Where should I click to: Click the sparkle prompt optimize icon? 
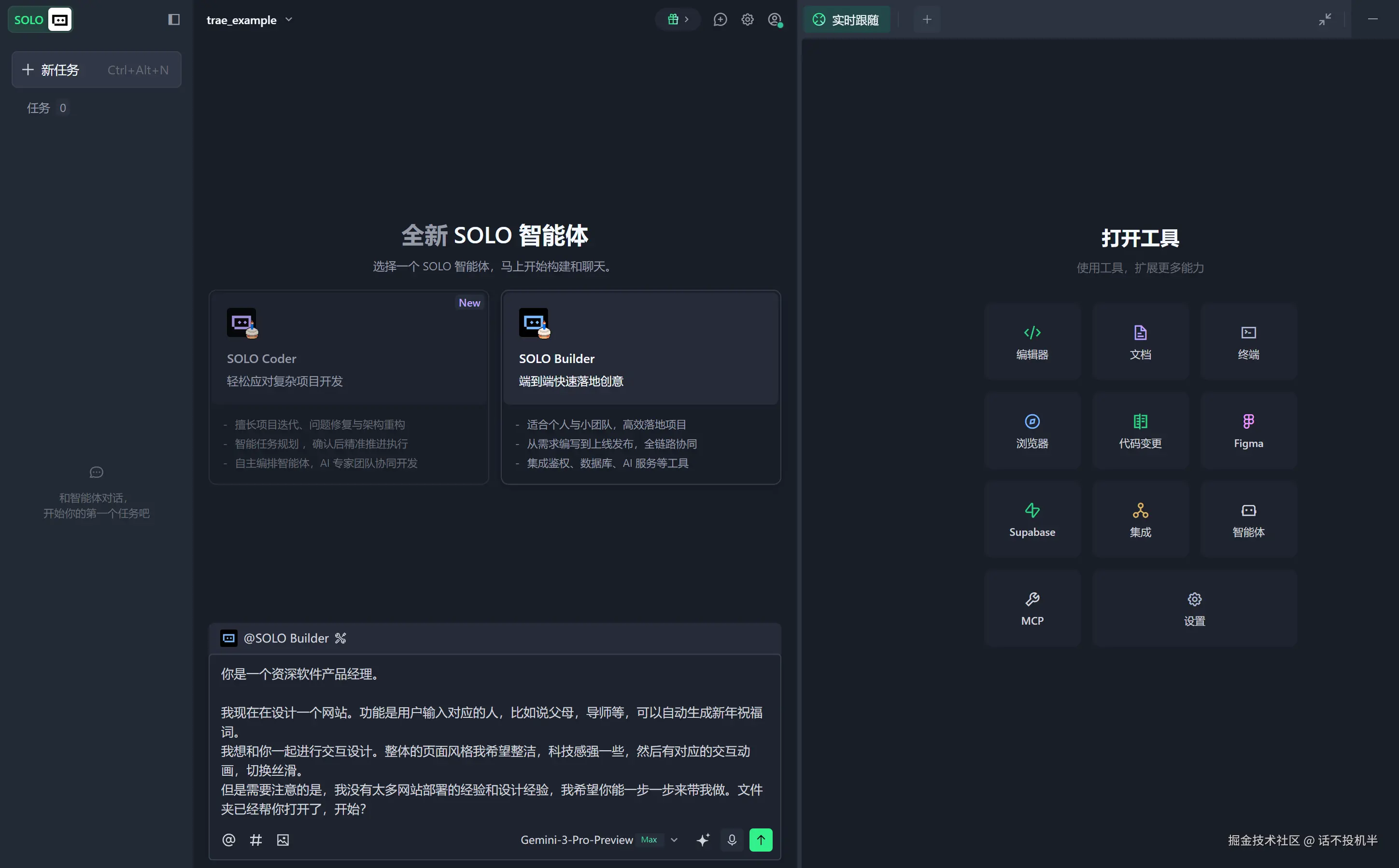(x=703, y=840)
